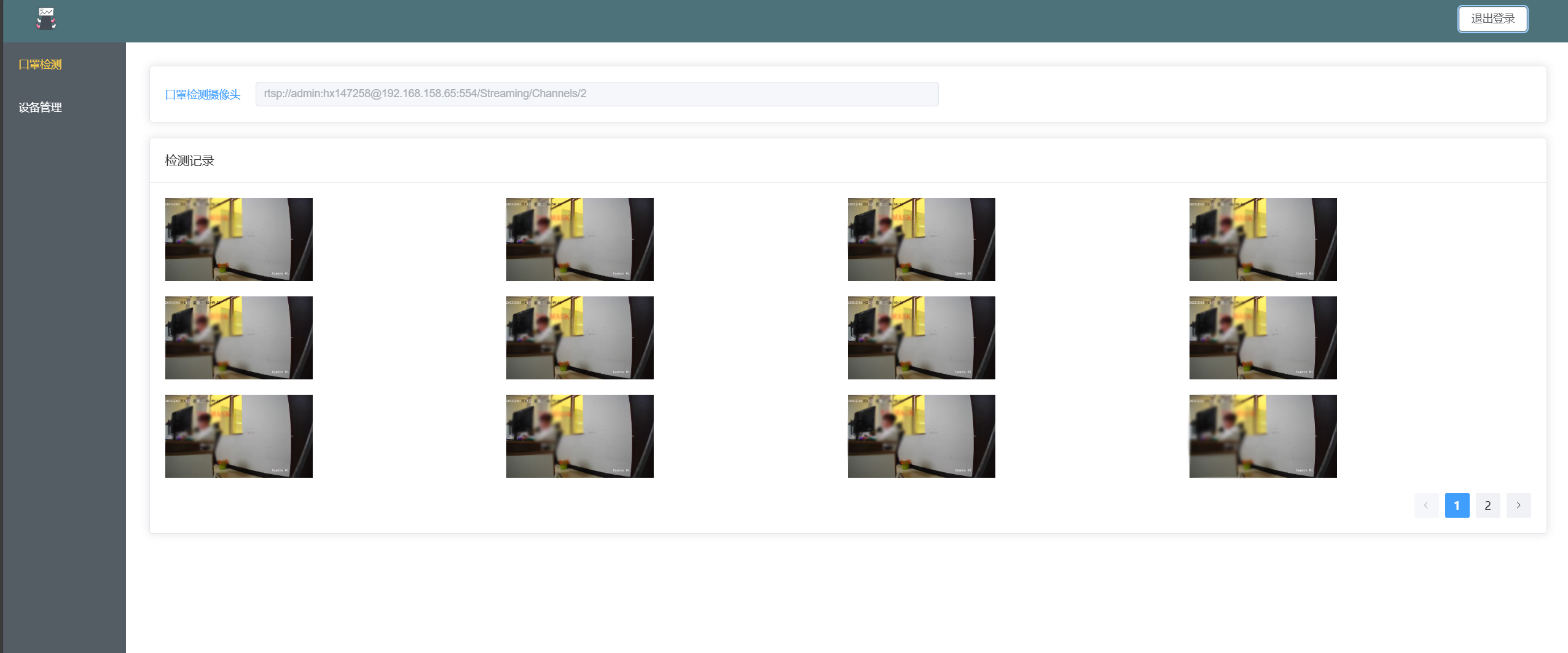Open fourth thumbnail in the first row
1568x653 pixels.
tap(1263, 239)
